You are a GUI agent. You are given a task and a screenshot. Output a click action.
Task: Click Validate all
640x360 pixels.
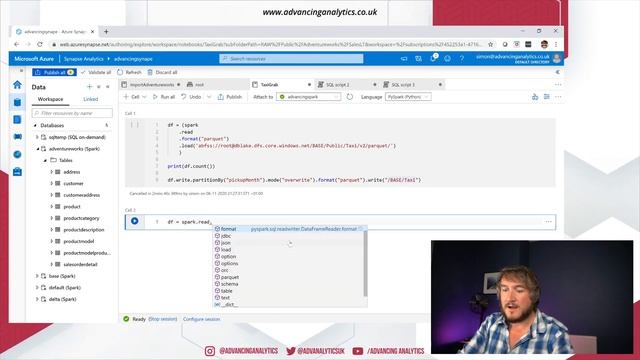[96, 72]
